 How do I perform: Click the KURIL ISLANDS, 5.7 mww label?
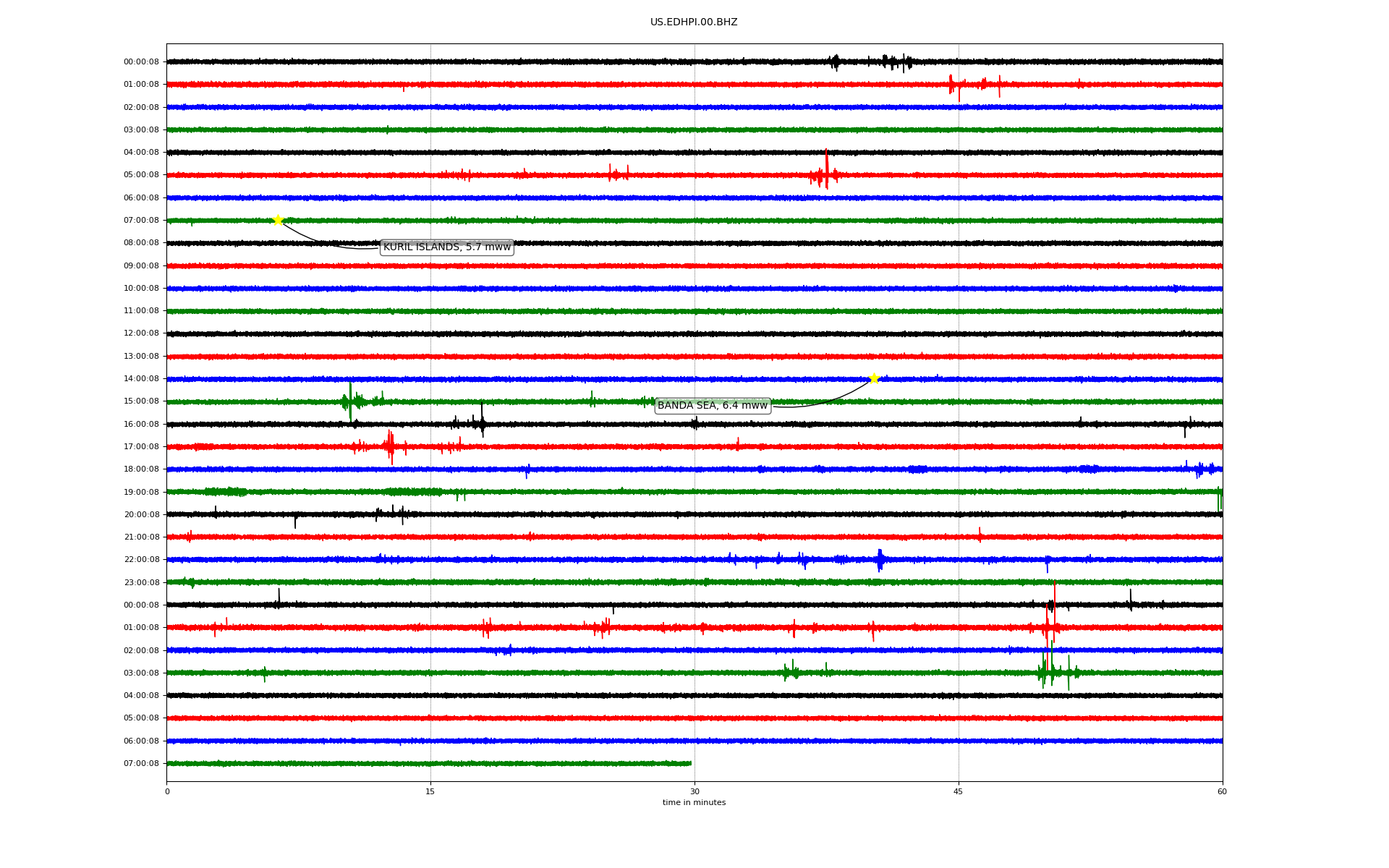pyautogui.click(x=446, y=247)
